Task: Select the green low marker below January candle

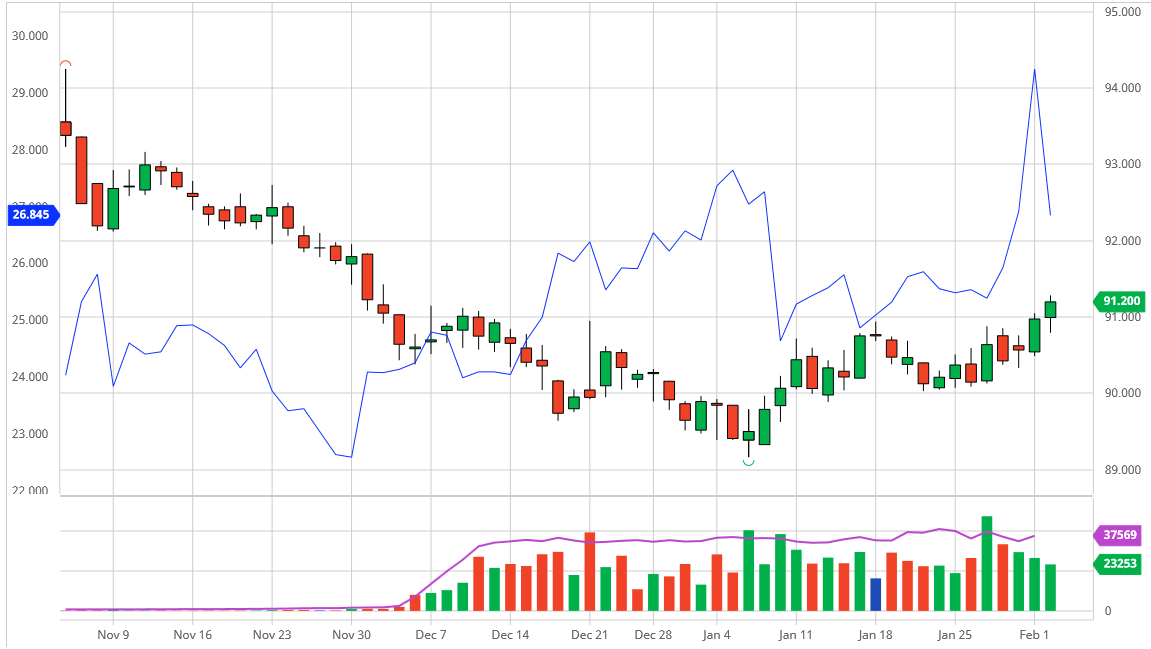Action: pyautogui.click(x=748, y=462)
